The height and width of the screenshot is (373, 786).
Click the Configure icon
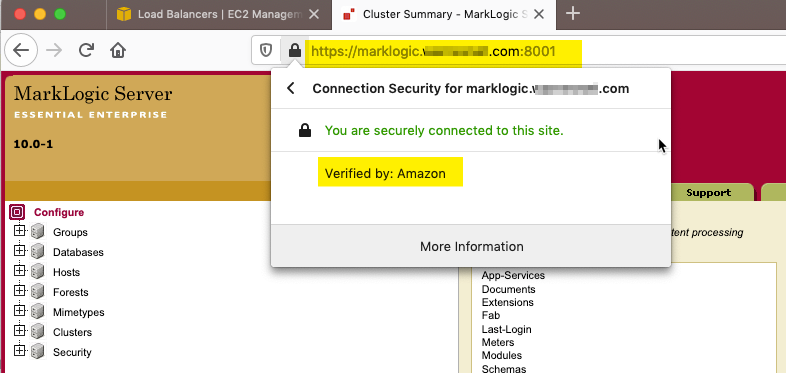click(17, 213)
